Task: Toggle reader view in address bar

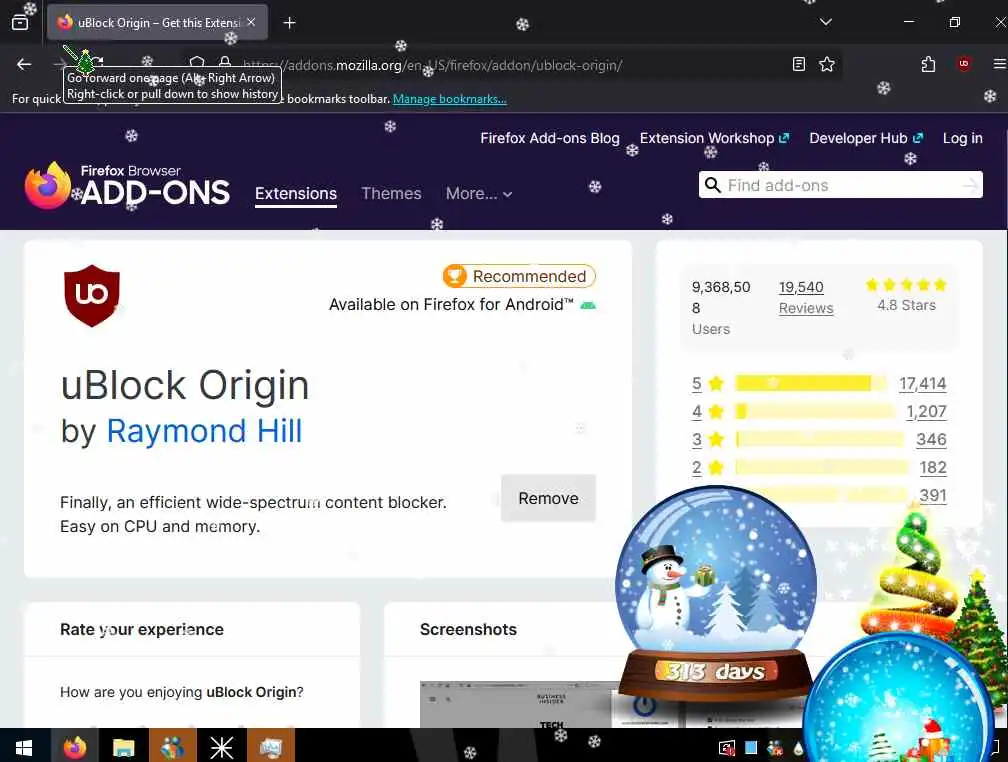Action: [798, 64]
